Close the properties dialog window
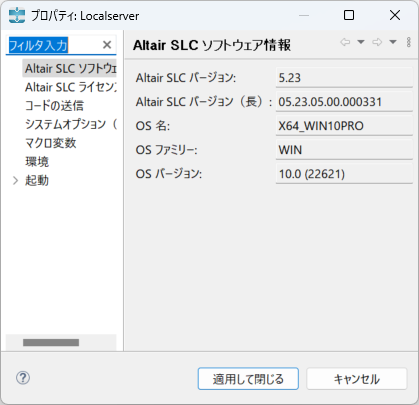Viewport: 419px width, 405px height. [395, 15]
